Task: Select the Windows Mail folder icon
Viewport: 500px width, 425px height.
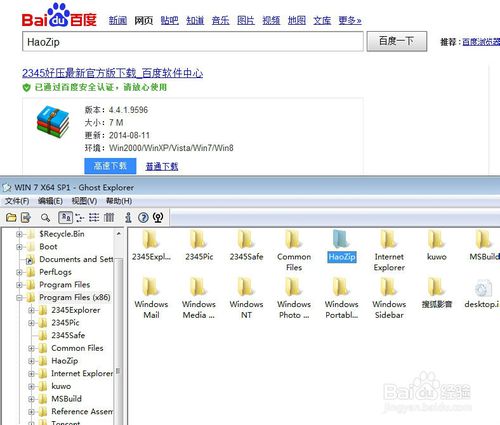Action: [151, 287]
